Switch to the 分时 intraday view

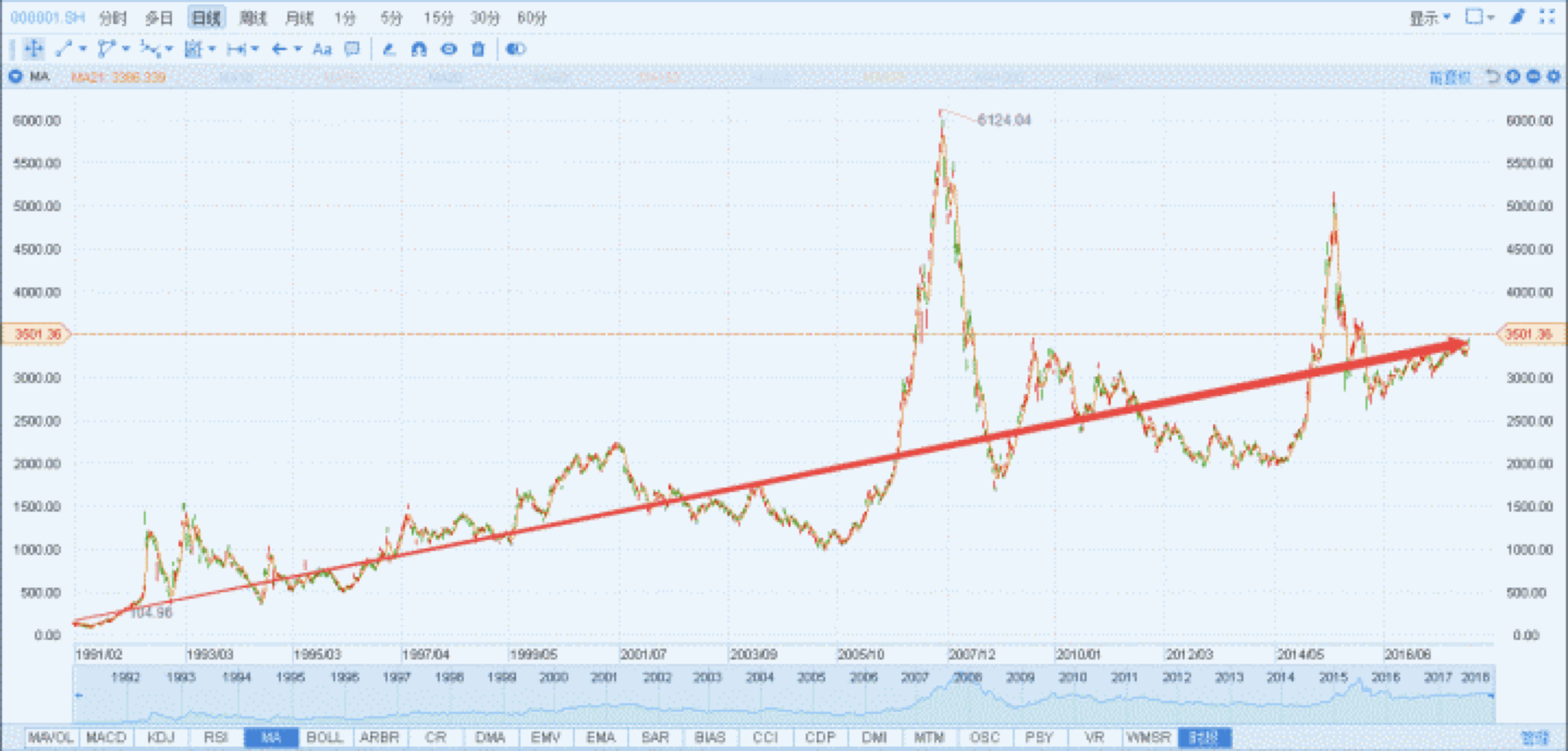click(x=112, y=18)
